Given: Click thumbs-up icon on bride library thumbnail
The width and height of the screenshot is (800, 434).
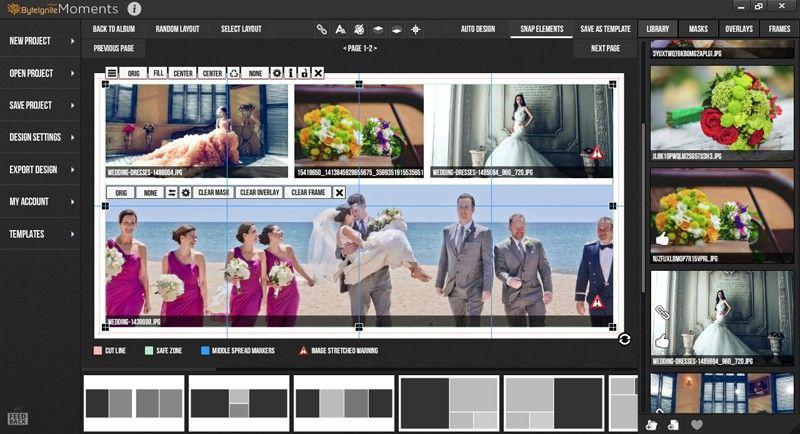Looking at the screenshot, I should [662, 340].
